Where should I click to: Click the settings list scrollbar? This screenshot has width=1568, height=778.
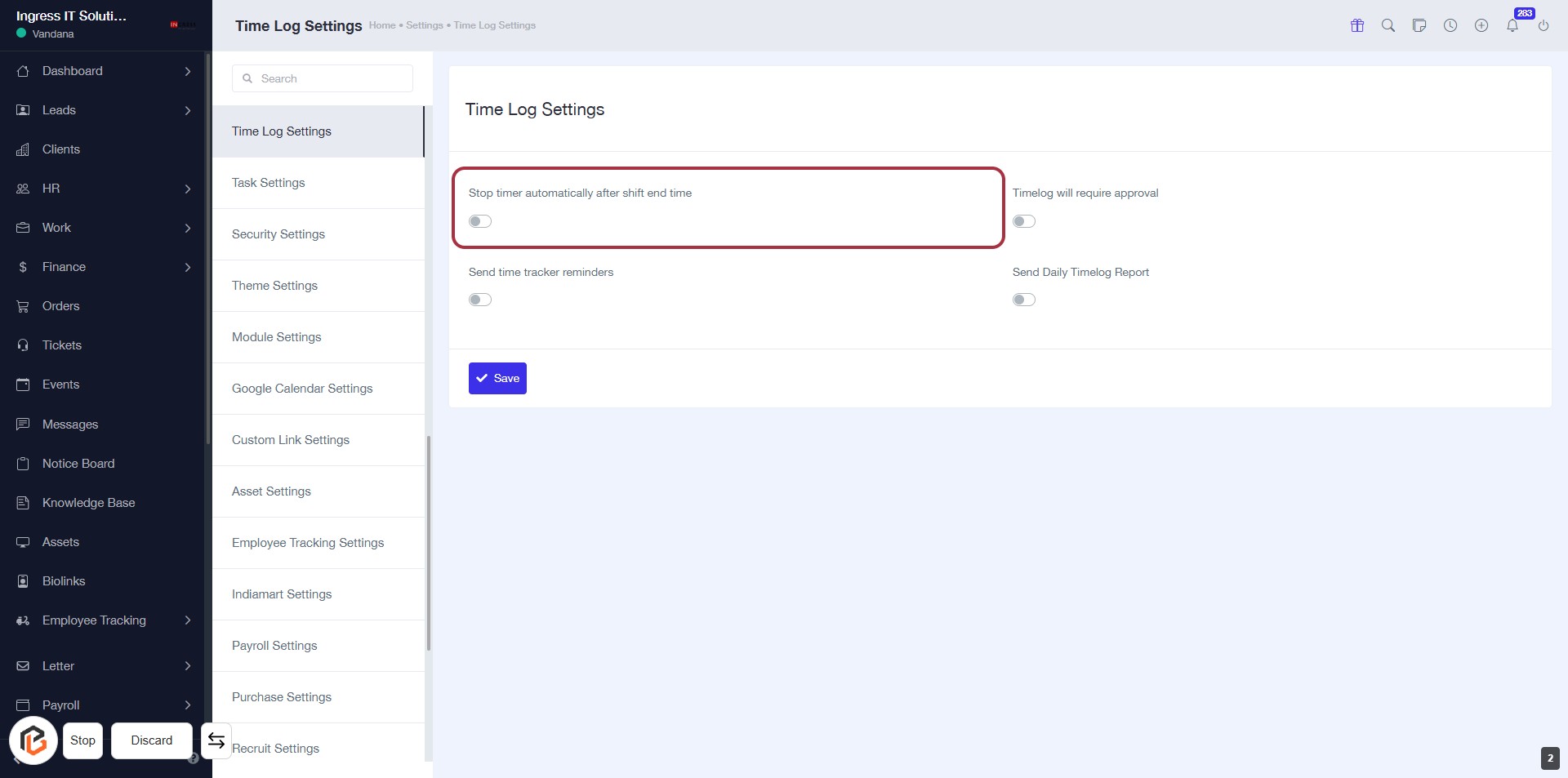429,543
